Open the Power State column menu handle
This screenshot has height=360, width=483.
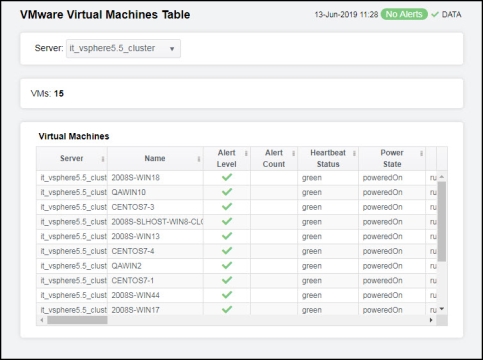421,153
